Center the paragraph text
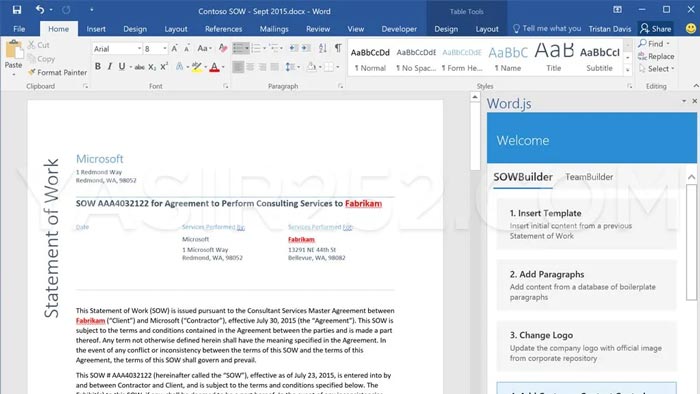The width and height of the screenshot is (700, 394). point(250,67)
